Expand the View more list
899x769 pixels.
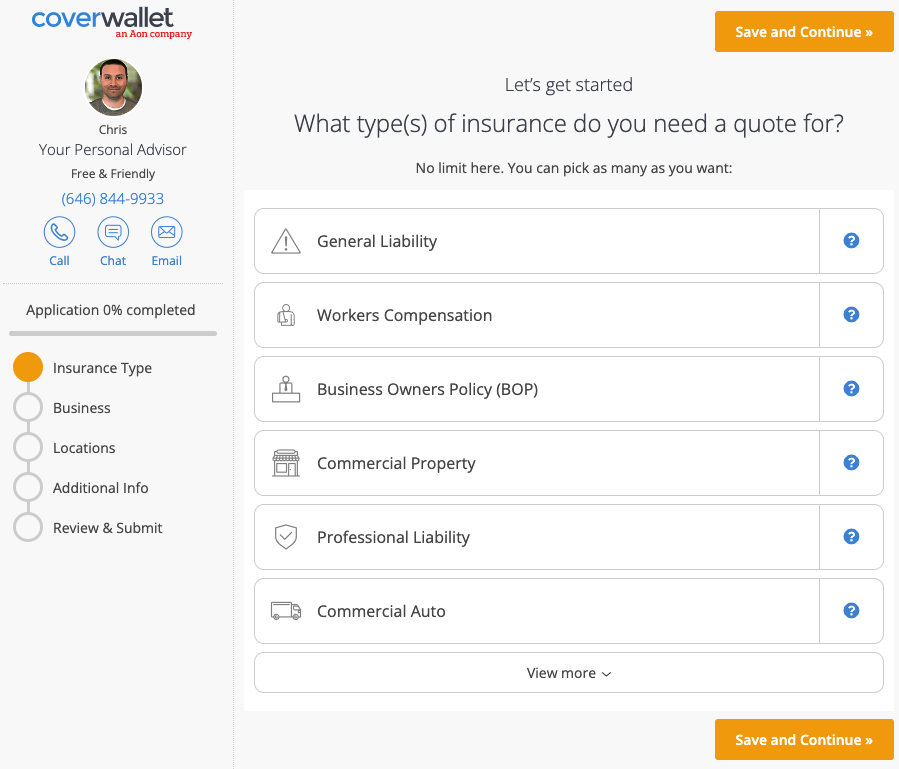pos(568,672)
